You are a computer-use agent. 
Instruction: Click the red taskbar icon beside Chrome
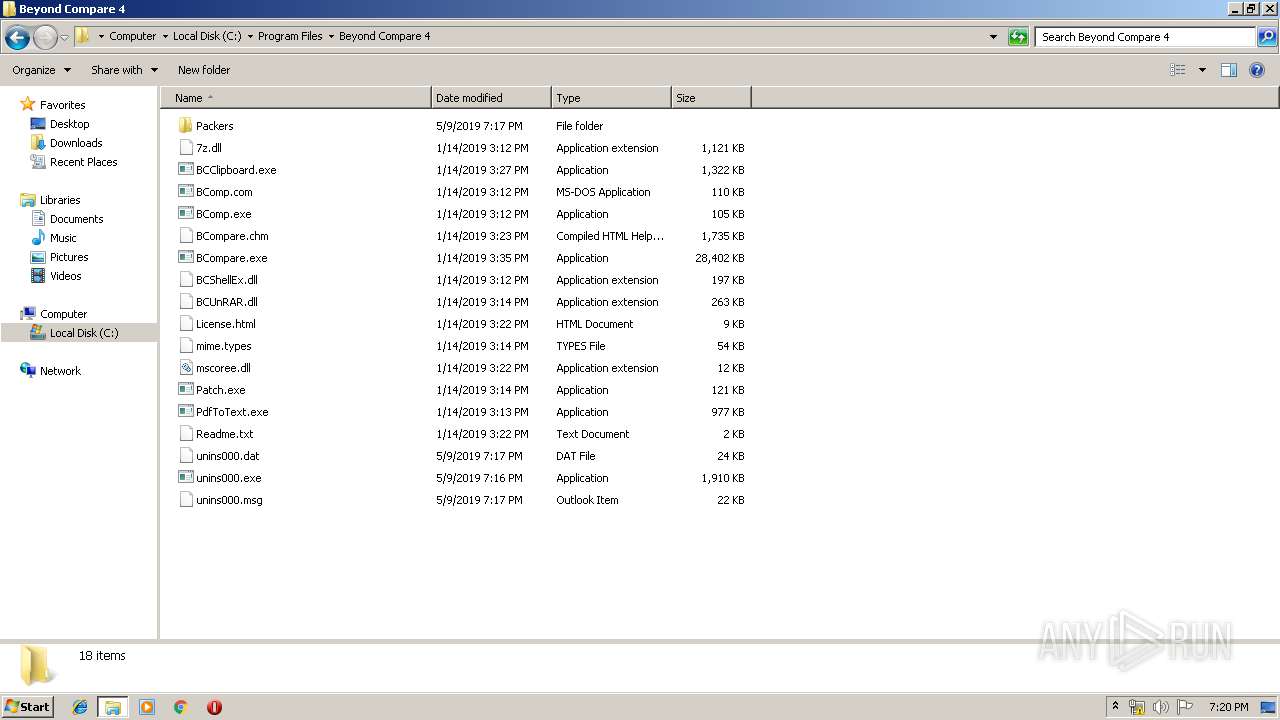(x=214, y=707)
